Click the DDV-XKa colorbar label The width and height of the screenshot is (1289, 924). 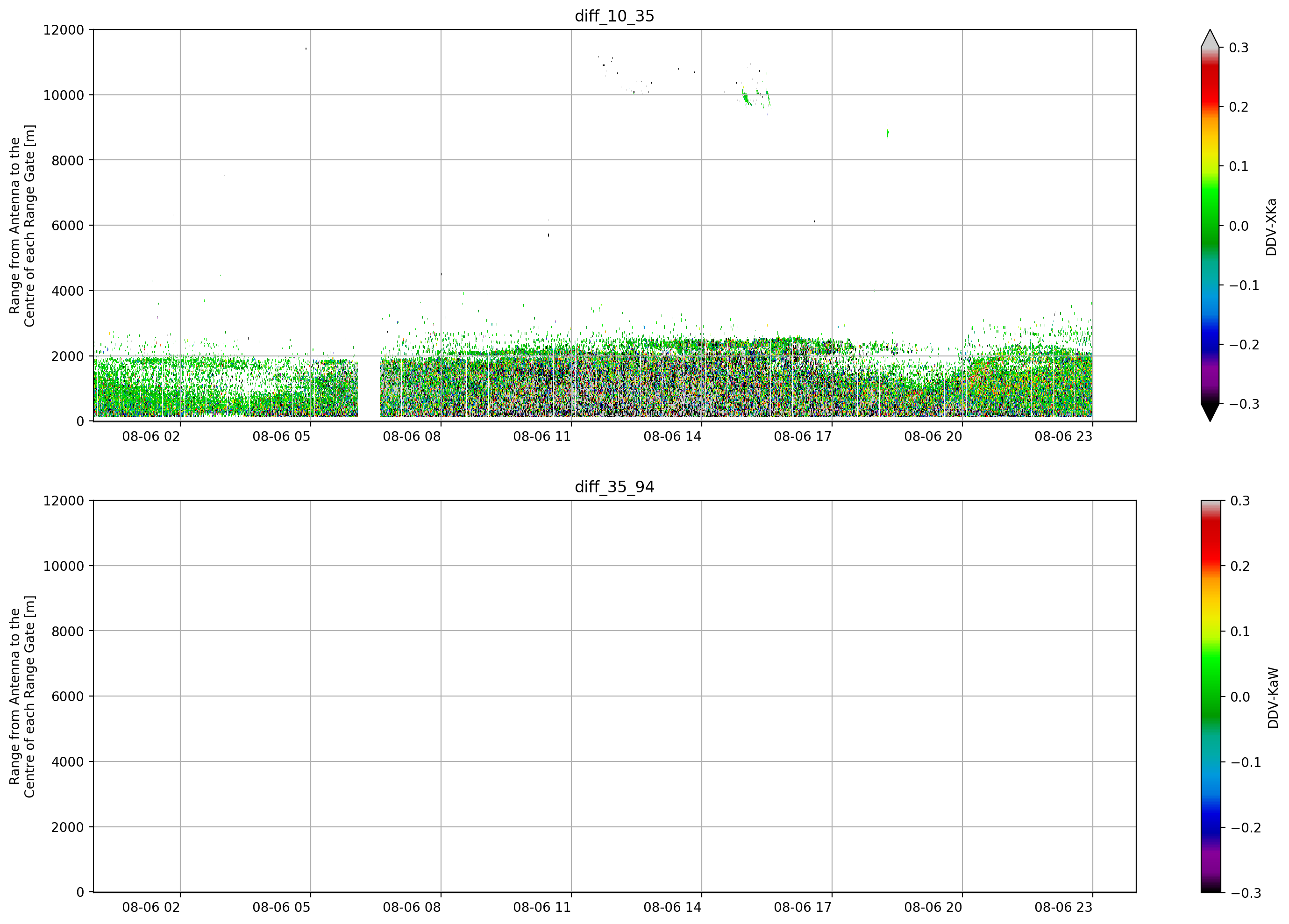pyautogui.click(x=1271, y=227)
